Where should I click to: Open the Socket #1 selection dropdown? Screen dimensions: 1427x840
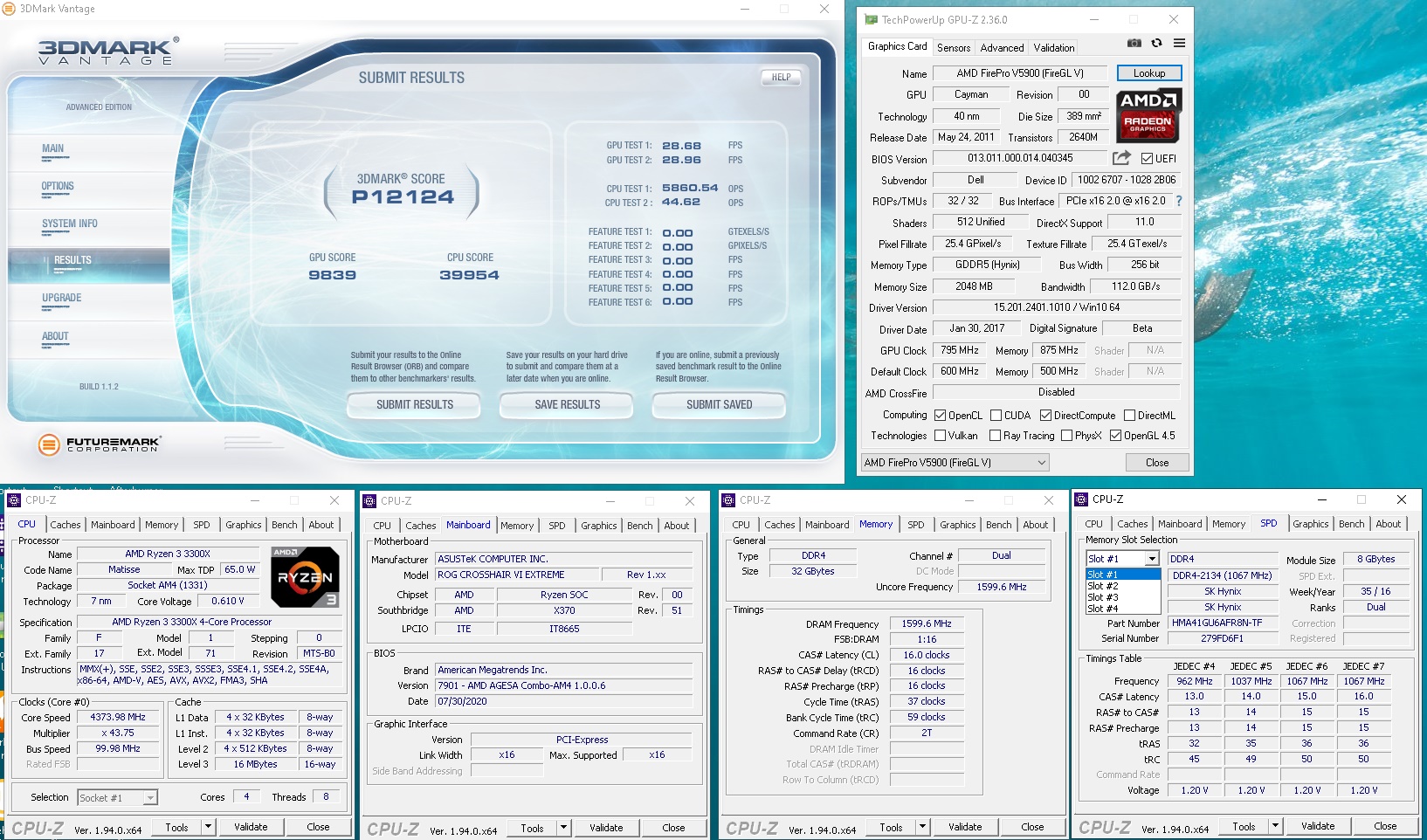pos(117,797)
